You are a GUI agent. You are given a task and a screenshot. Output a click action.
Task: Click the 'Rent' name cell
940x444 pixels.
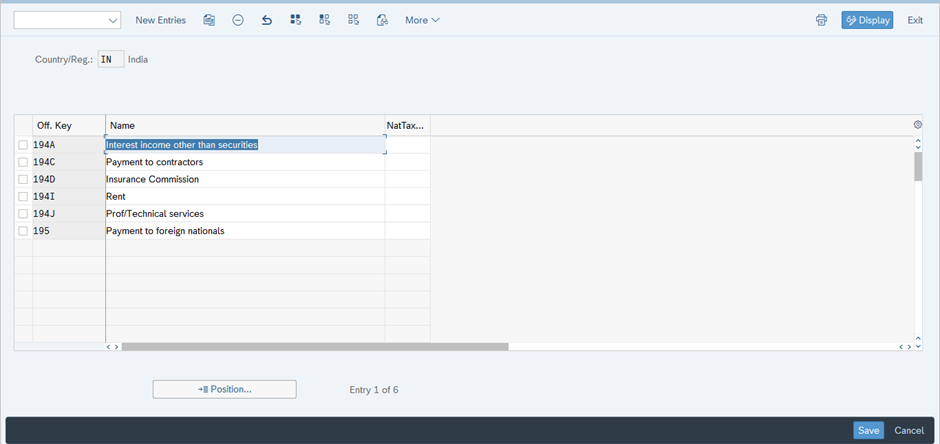[245, 197]
